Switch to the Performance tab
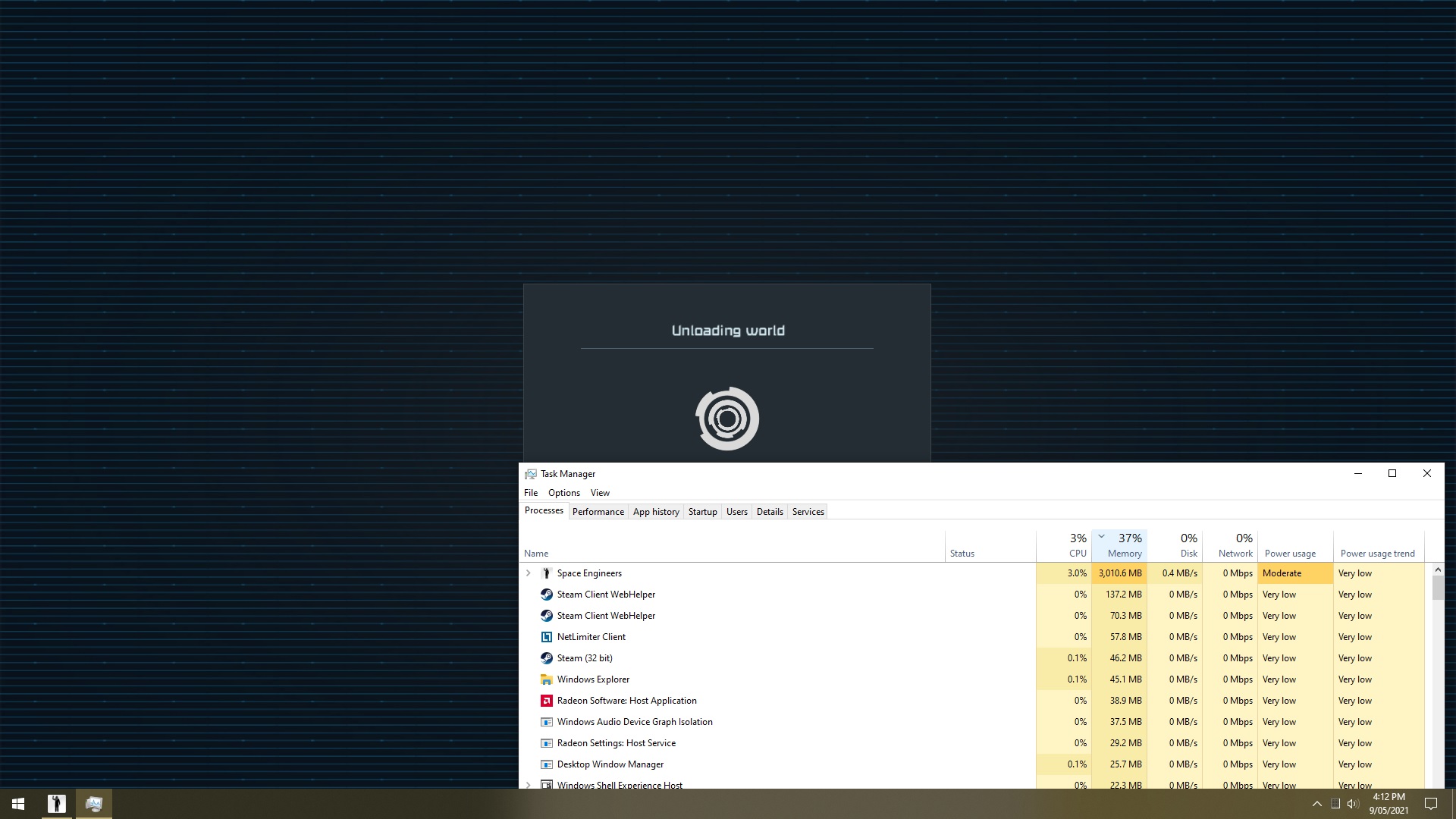Image resolution: width=1456 pixels, height=819 pixels. pyautogui.click(x=598, y=512)
